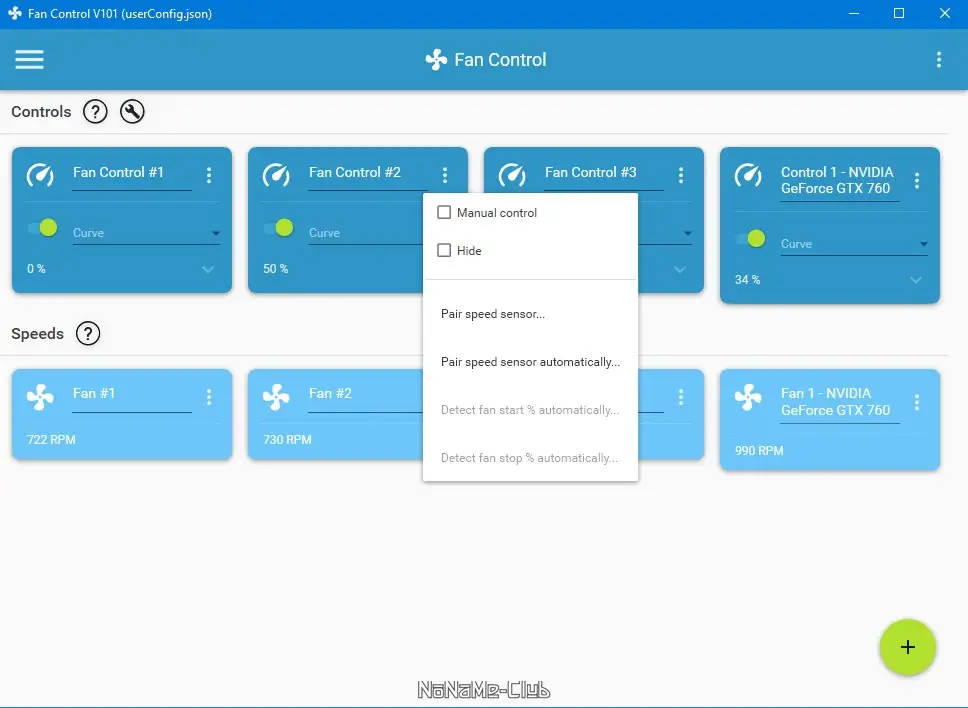Image resolution: width=968 pixels, height=708 pixels.
Task: Click the 0 % value on Fan Control #1
Action: click(x=36, y=269)
